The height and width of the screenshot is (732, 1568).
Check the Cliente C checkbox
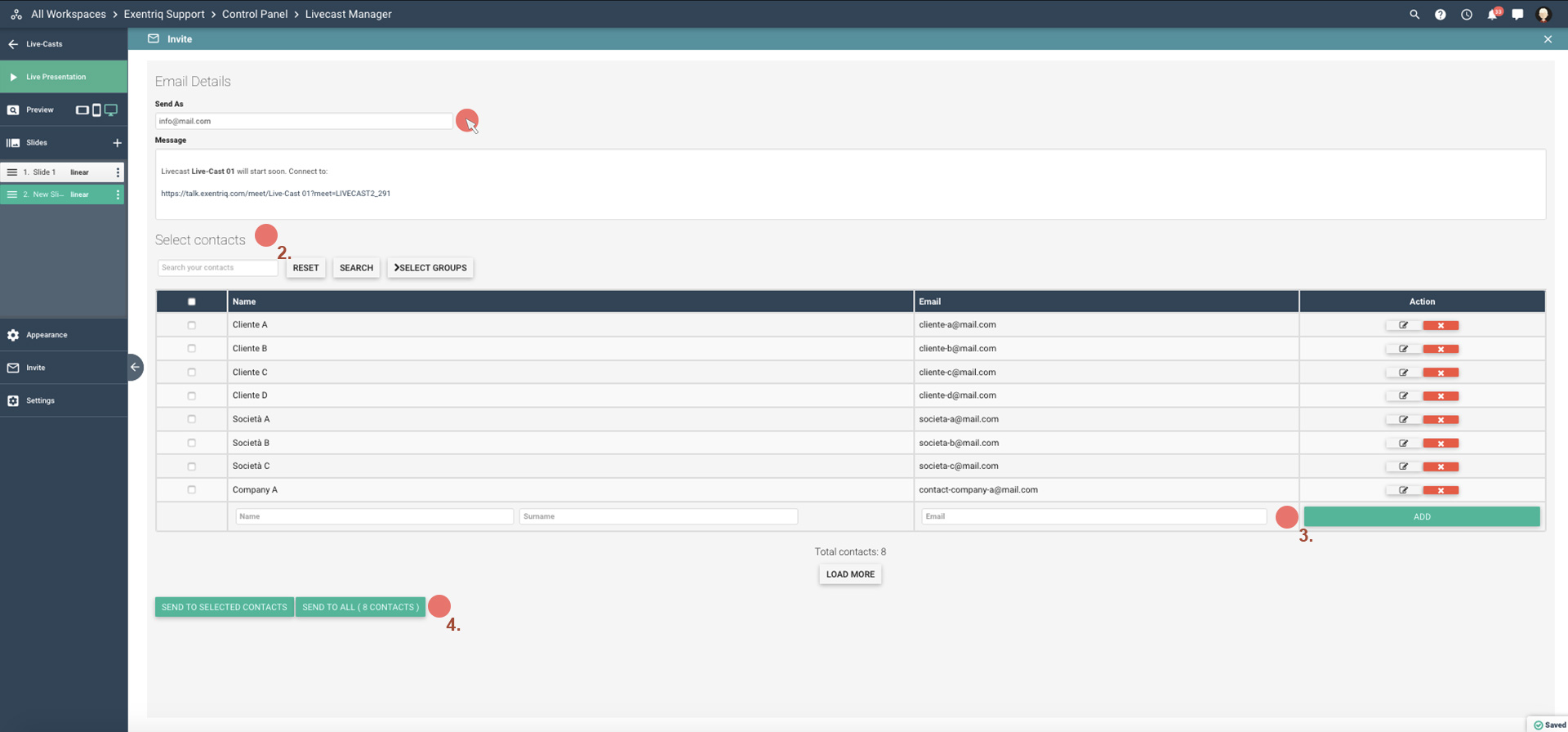click(x=192, y=373)
